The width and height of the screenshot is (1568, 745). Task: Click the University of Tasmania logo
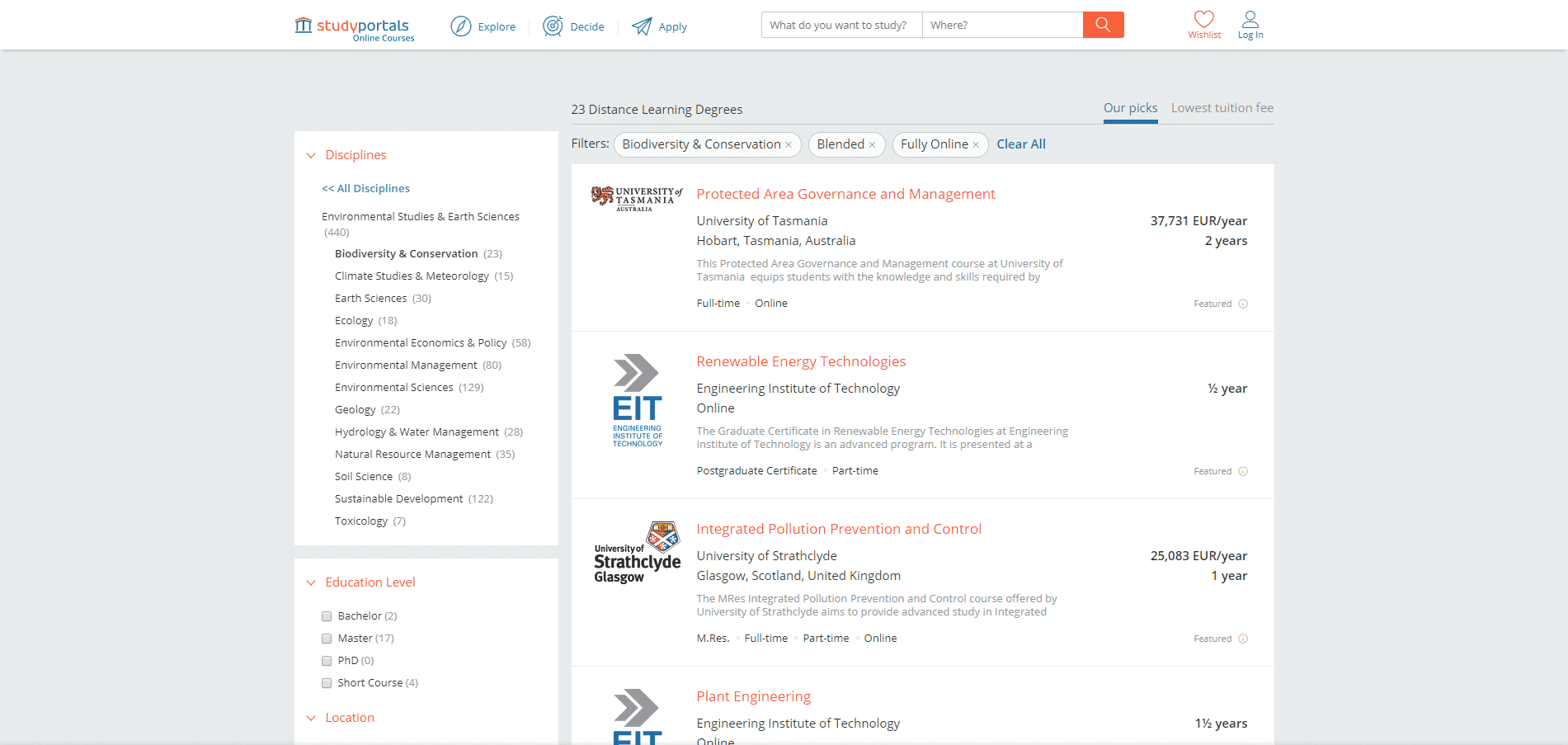pos(637,199)
